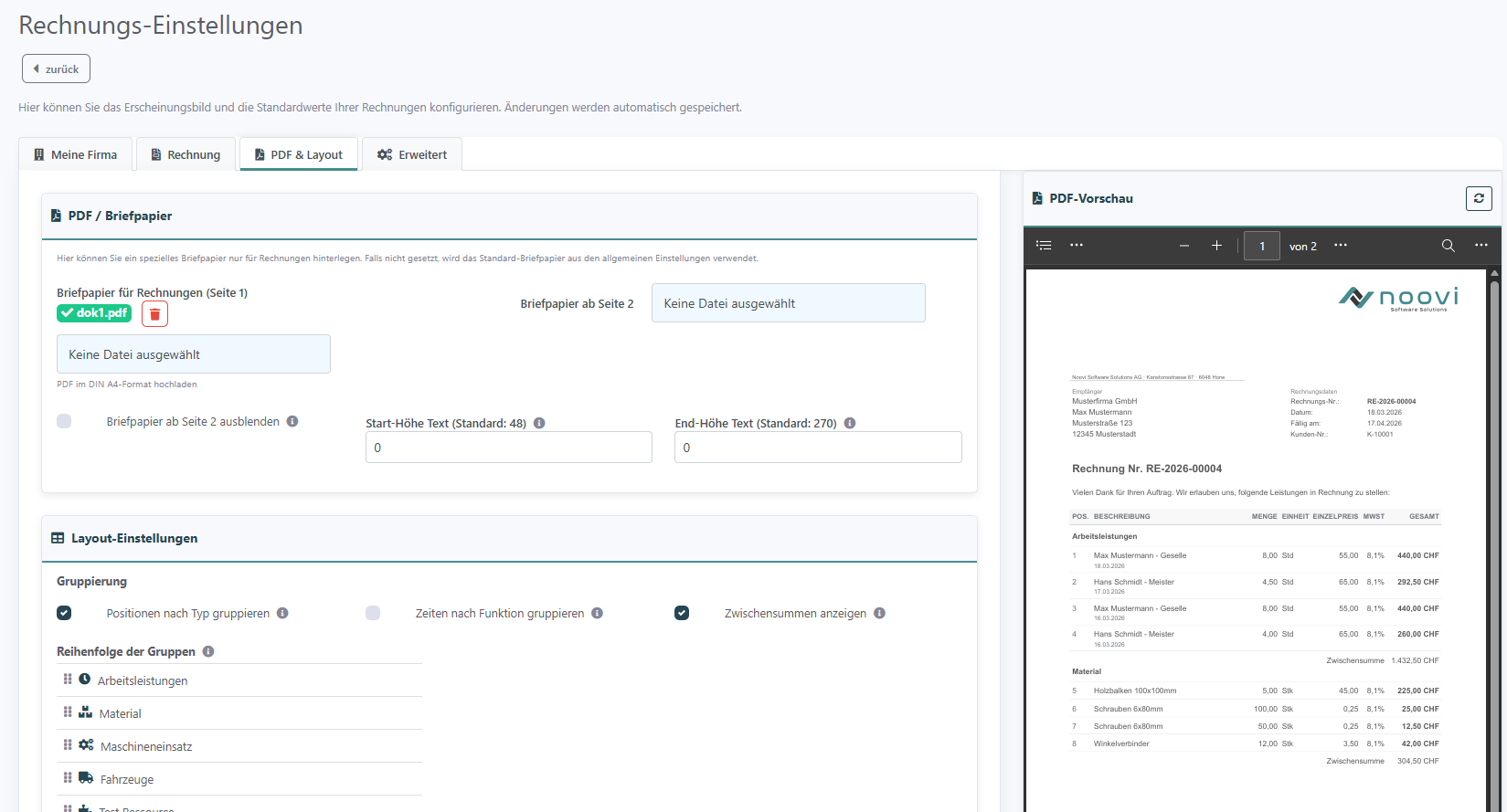
Task: Select the PDF & Layout tab
Action: 299,154
